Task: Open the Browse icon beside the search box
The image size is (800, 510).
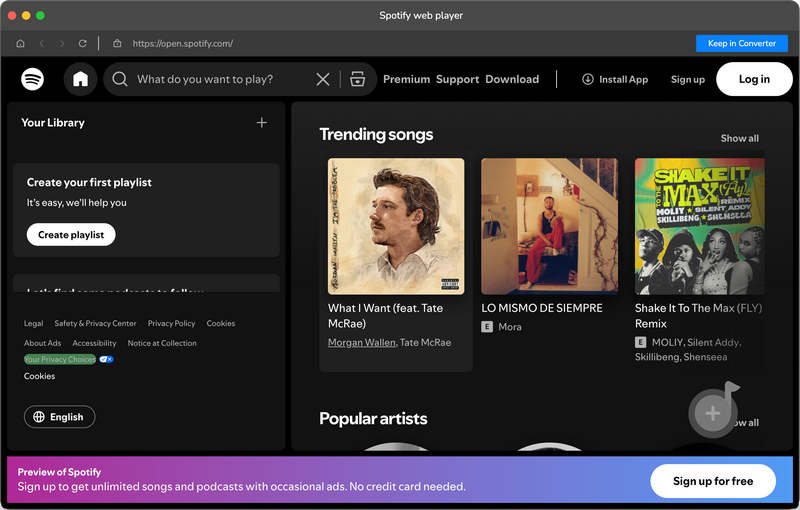Action: (357, 79)
